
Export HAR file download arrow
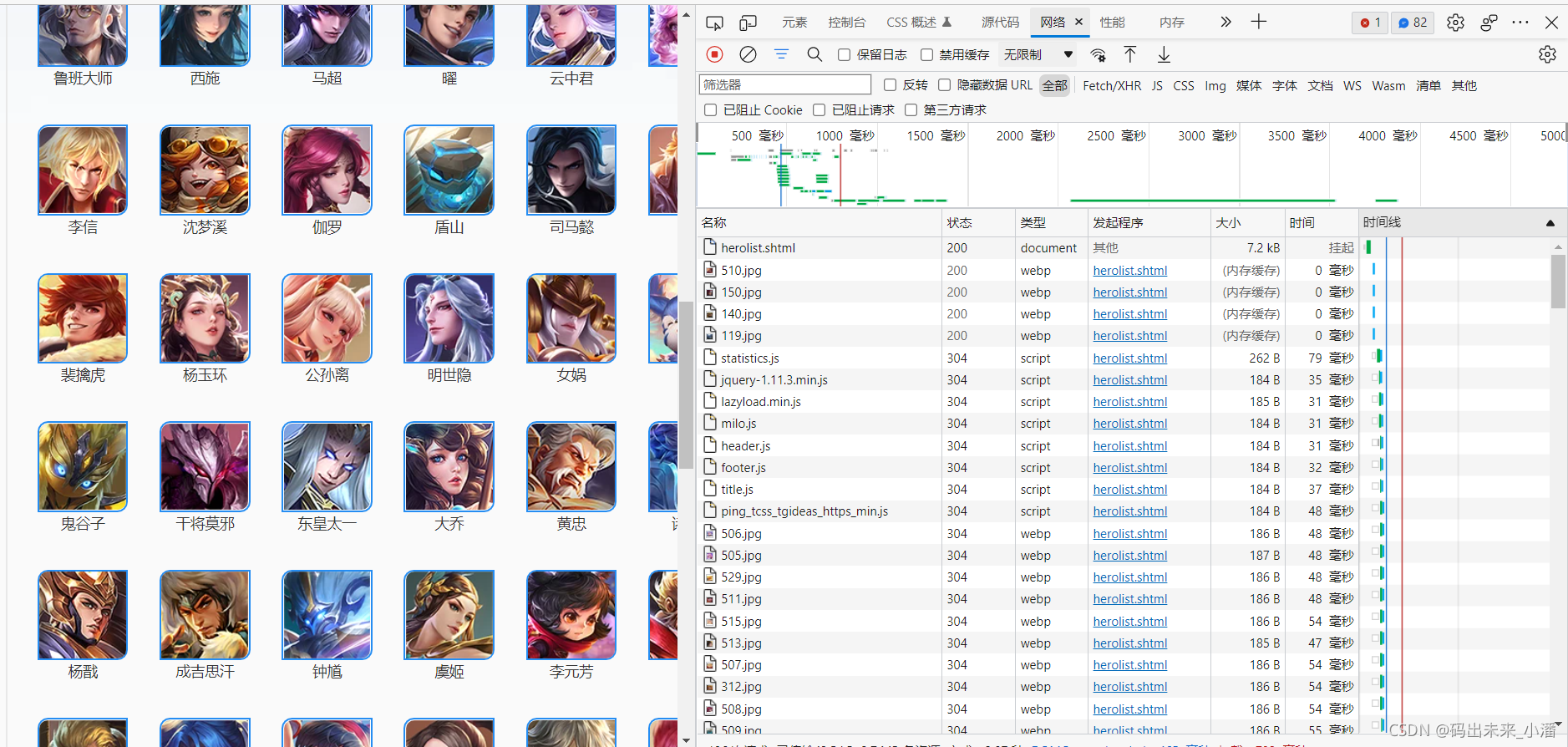pos(1164,55)
